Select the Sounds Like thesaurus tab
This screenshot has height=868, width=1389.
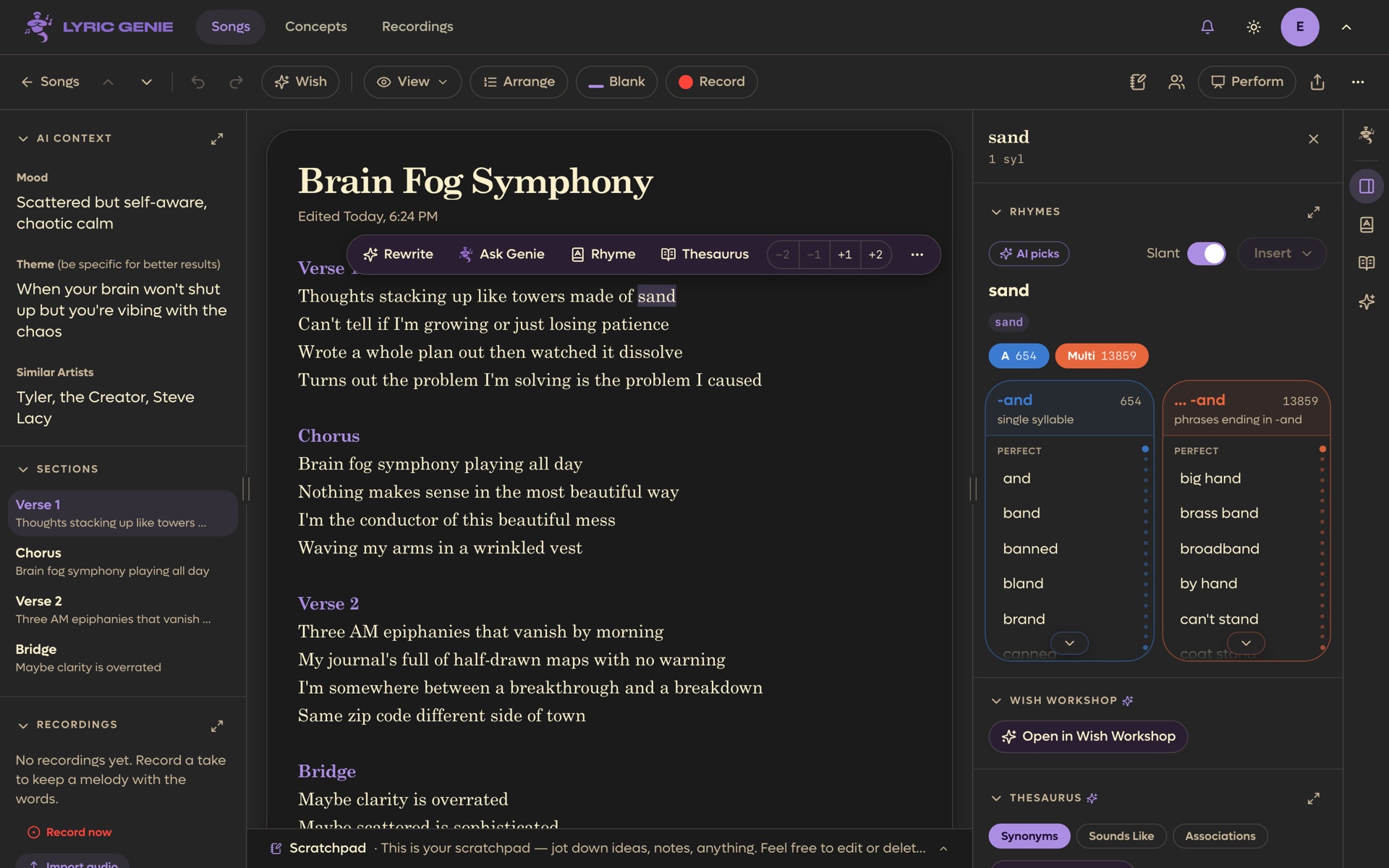tap(1121, 836)
